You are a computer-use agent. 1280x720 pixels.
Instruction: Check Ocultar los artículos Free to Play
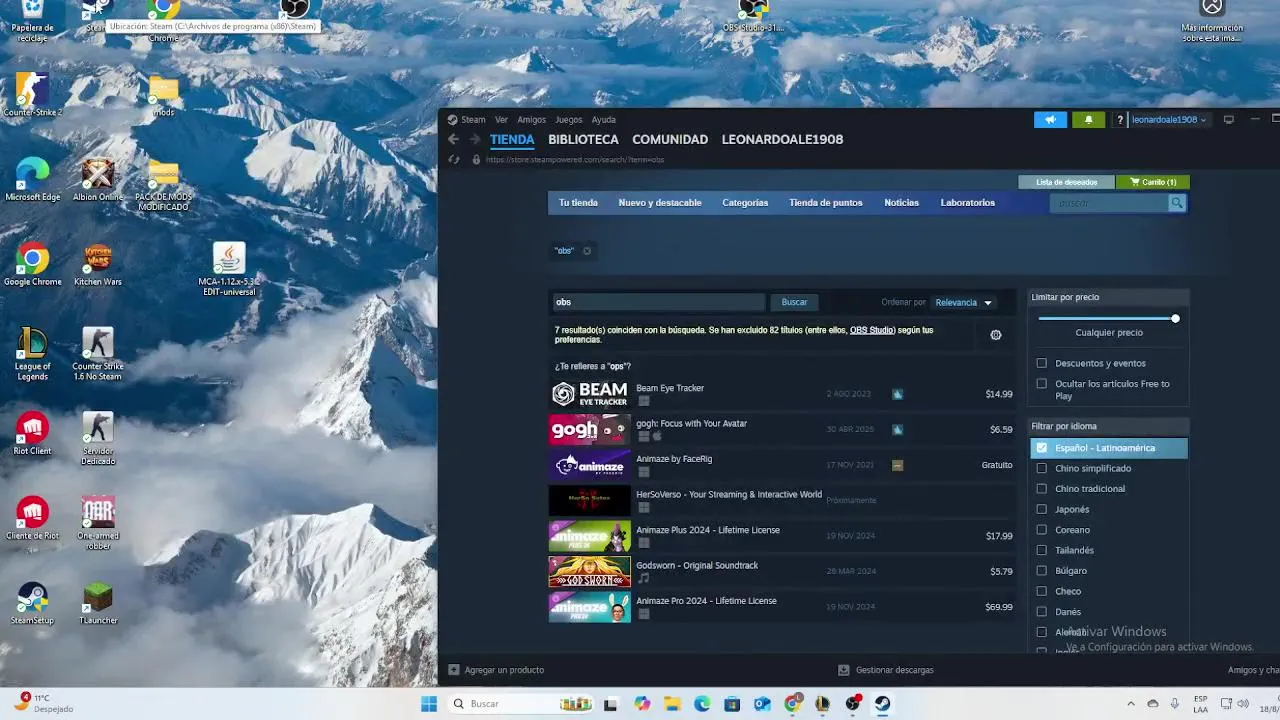click(1042, 384)
